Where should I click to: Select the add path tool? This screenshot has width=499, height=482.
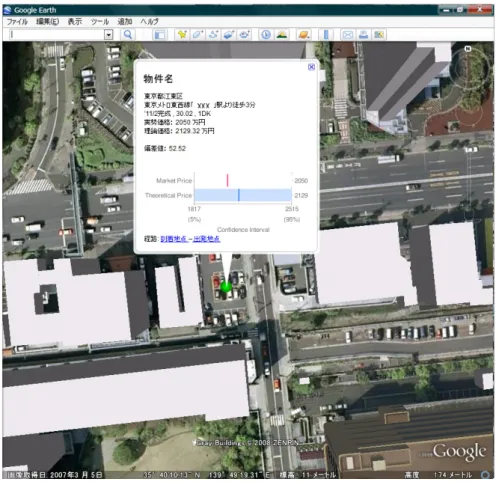pos(213,35)
